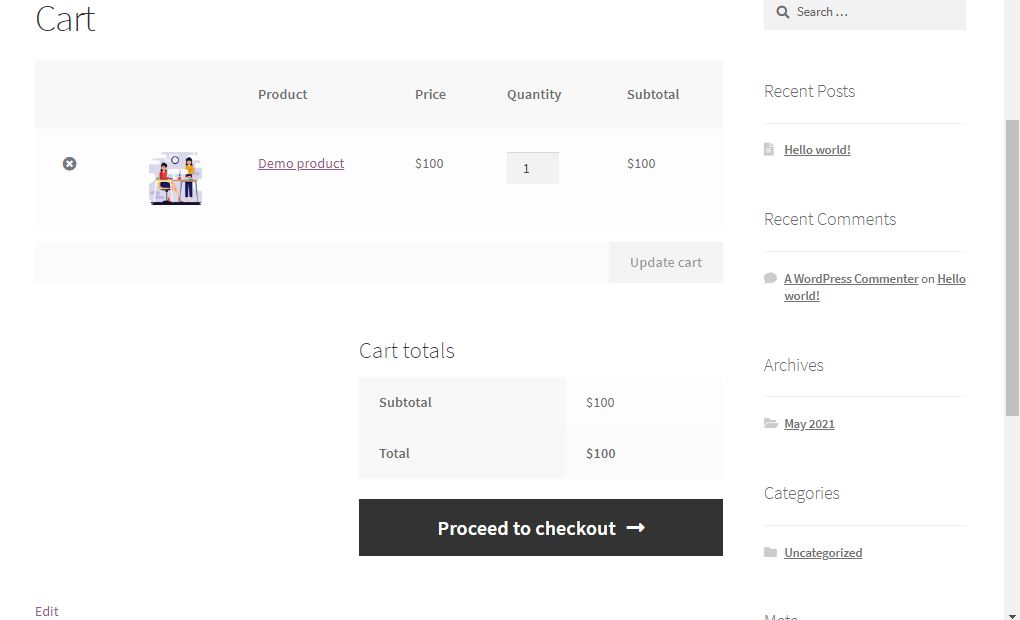Screen dimensions: 1020x620
Task: Remove Demo product from cart
Action: click(x=69, y=163)
